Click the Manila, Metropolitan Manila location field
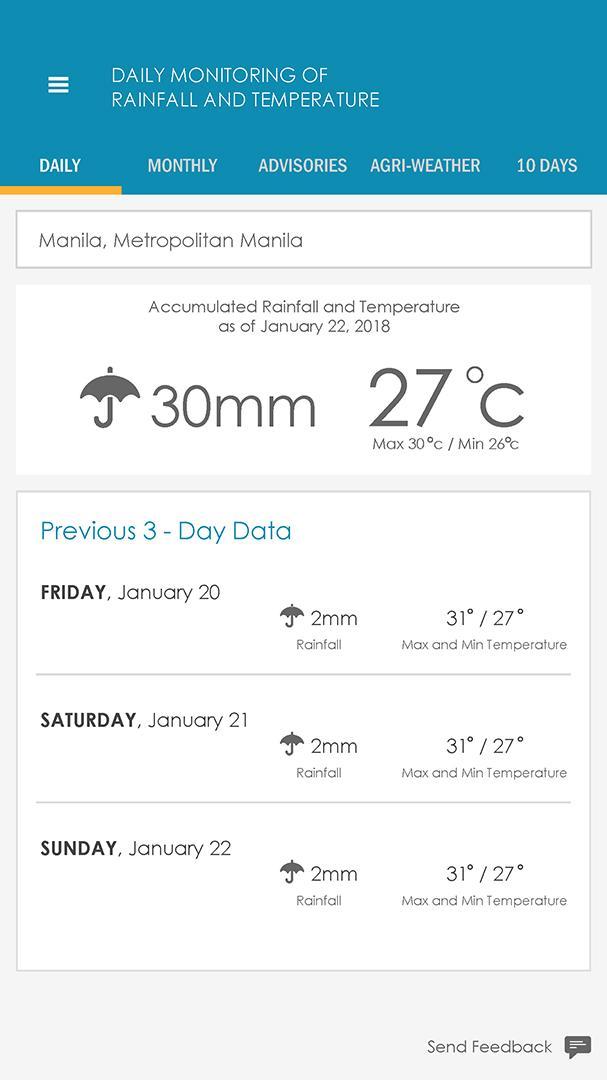The image size is (607, 1080). 303,240
